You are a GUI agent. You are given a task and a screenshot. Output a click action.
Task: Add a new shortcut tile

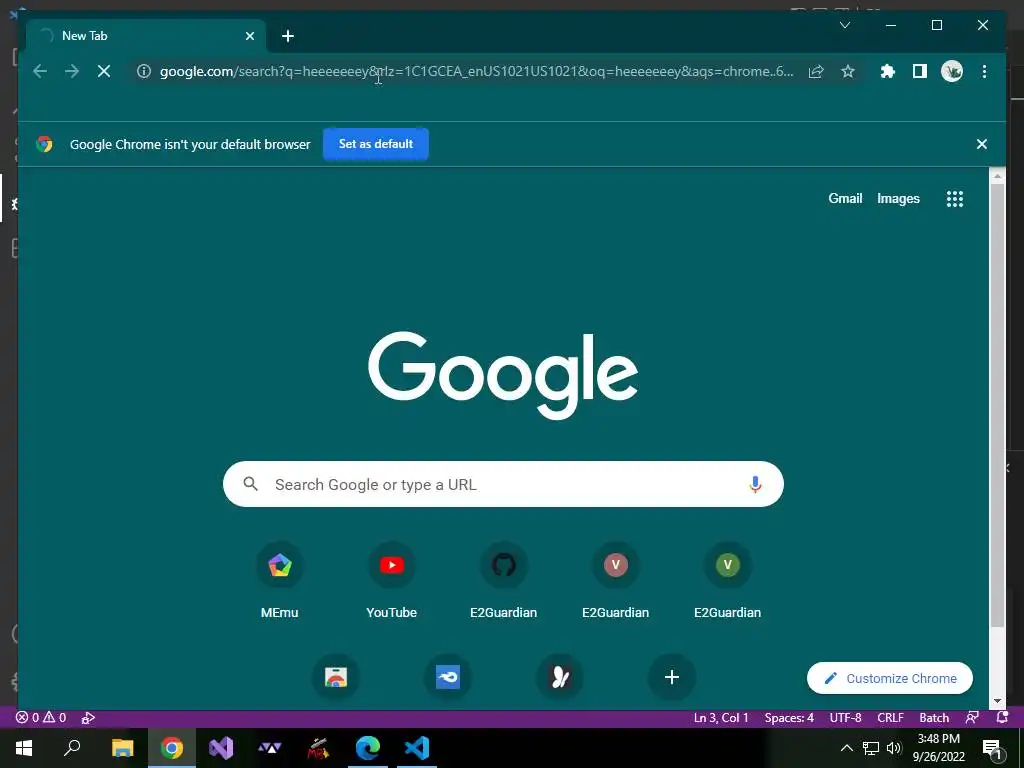pyautogui.click(x=671, y=677)
